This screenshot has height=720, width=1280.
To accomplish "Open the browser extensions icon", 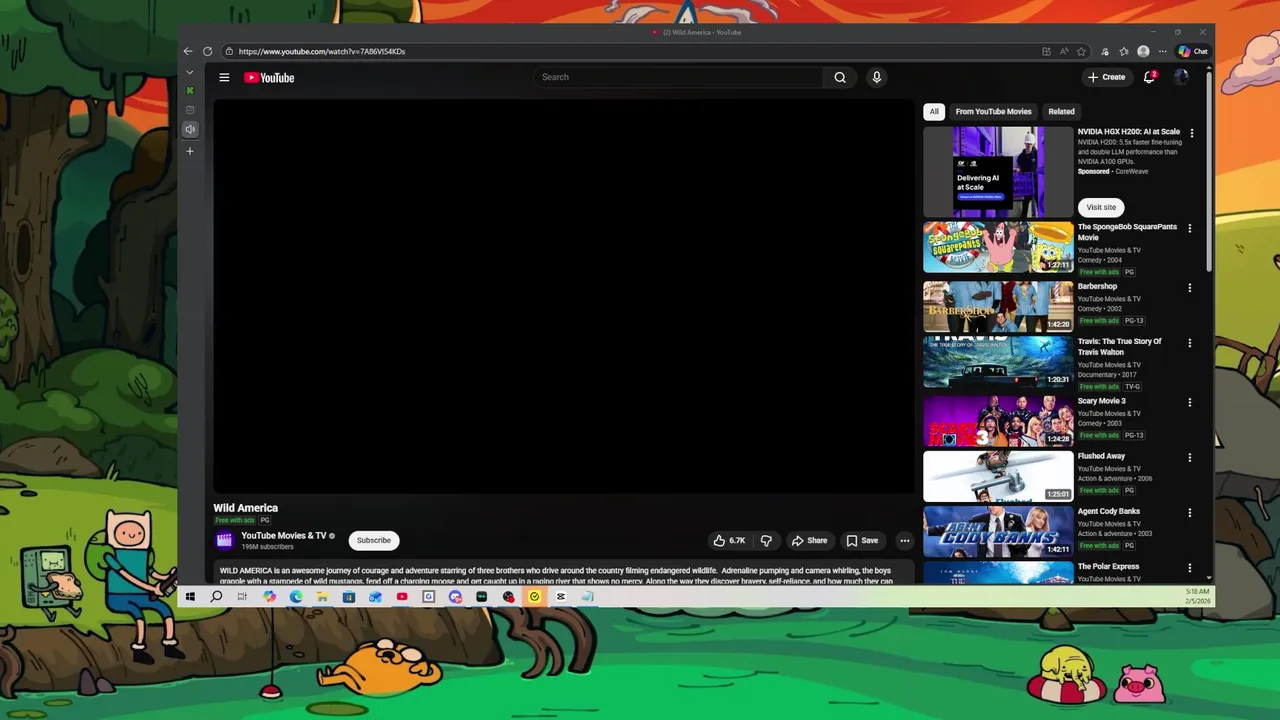I will click(1105, 51).
